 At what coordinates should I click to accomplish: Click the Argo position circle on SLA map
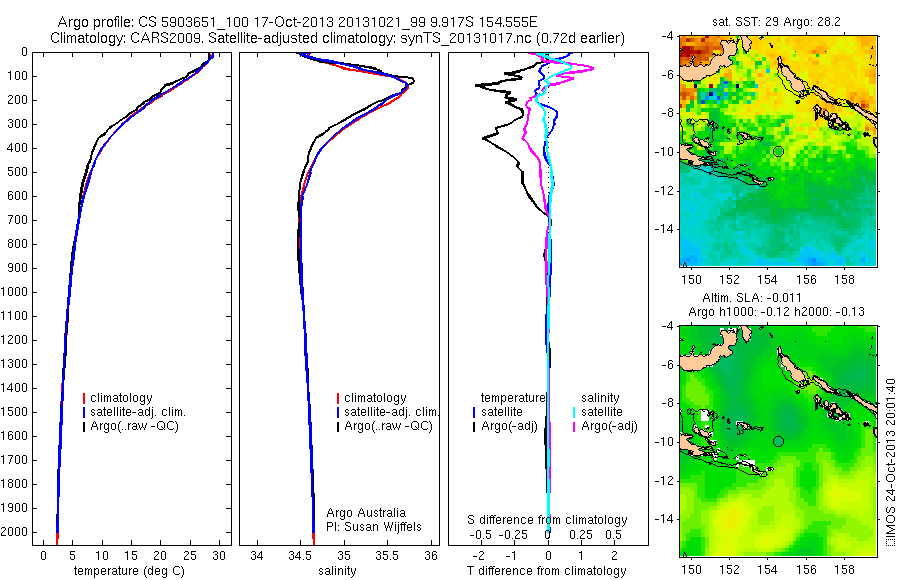coord(778,442)
